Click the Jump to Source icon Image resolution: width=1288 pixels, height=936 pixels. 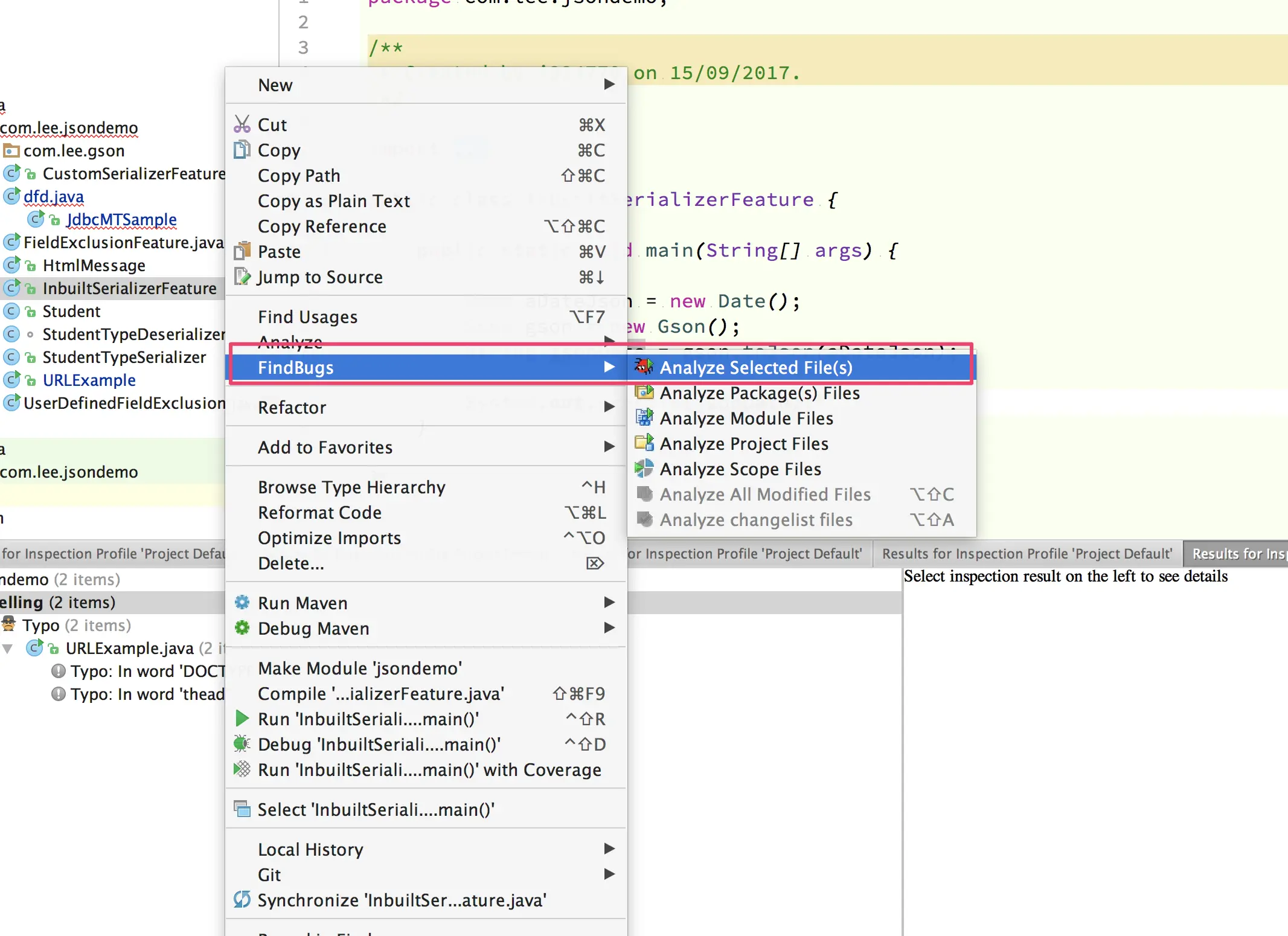point(242,277)
